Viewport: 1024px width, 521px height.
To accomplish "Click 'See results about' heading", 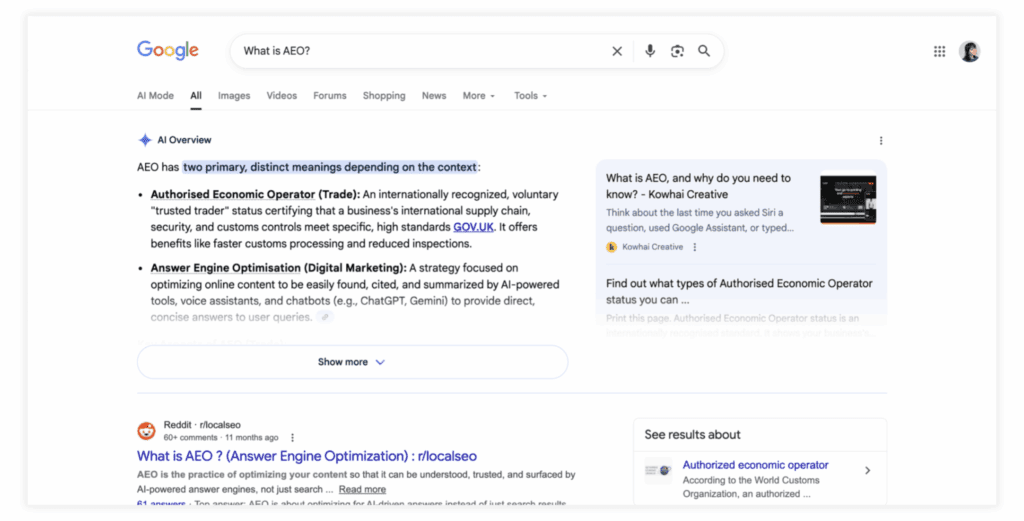I will (692, 434).
